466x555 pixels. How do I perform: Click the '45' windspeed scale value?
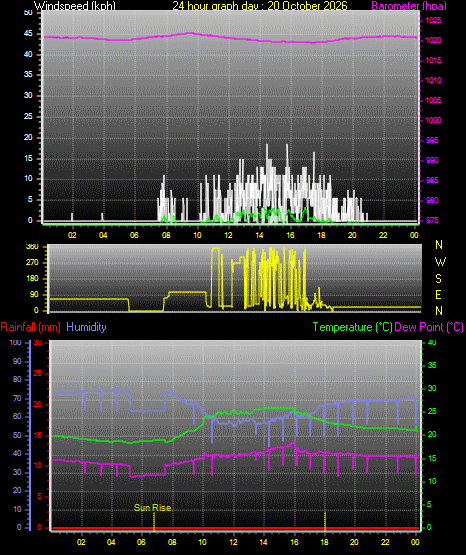pos(28,33)
